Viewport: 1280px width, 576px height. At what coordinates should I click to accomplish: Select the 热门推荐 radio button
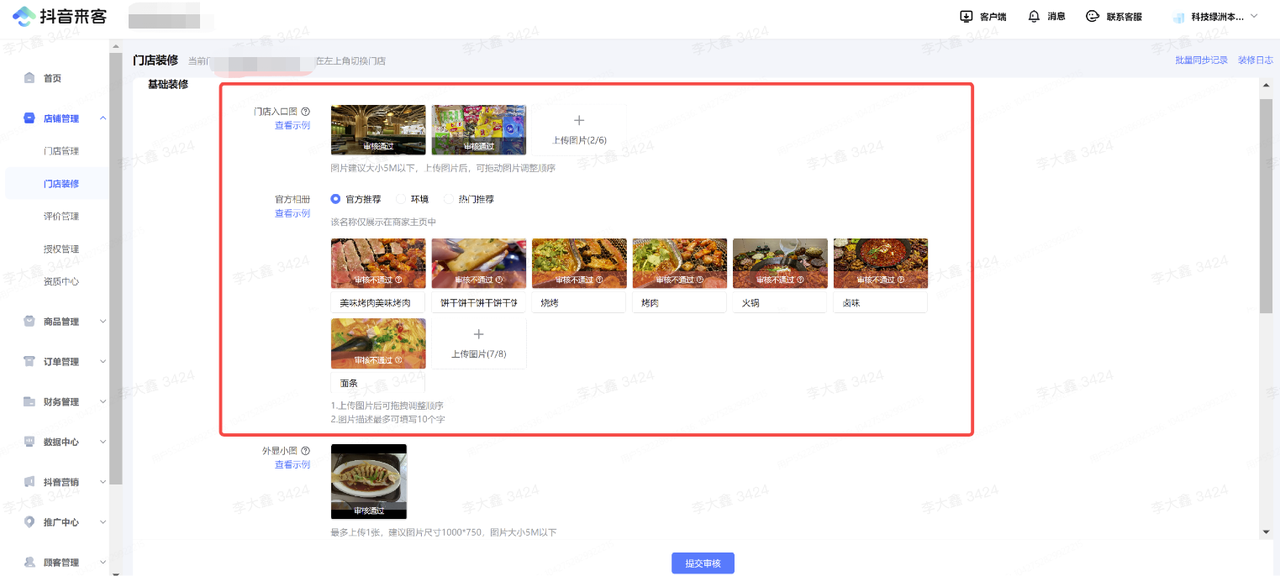coord(448,199)
